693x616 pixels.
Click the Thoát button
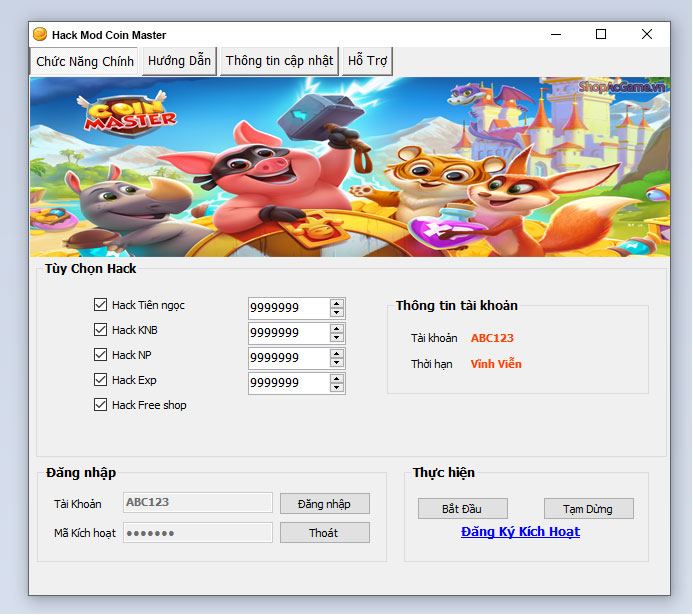tap(324, 533)
